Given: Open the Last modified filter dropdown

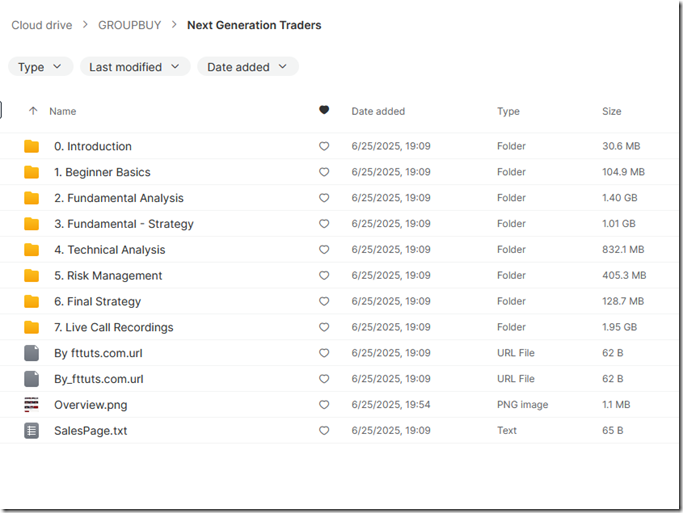Looking at the screenshot, I should tap(135, 67).
